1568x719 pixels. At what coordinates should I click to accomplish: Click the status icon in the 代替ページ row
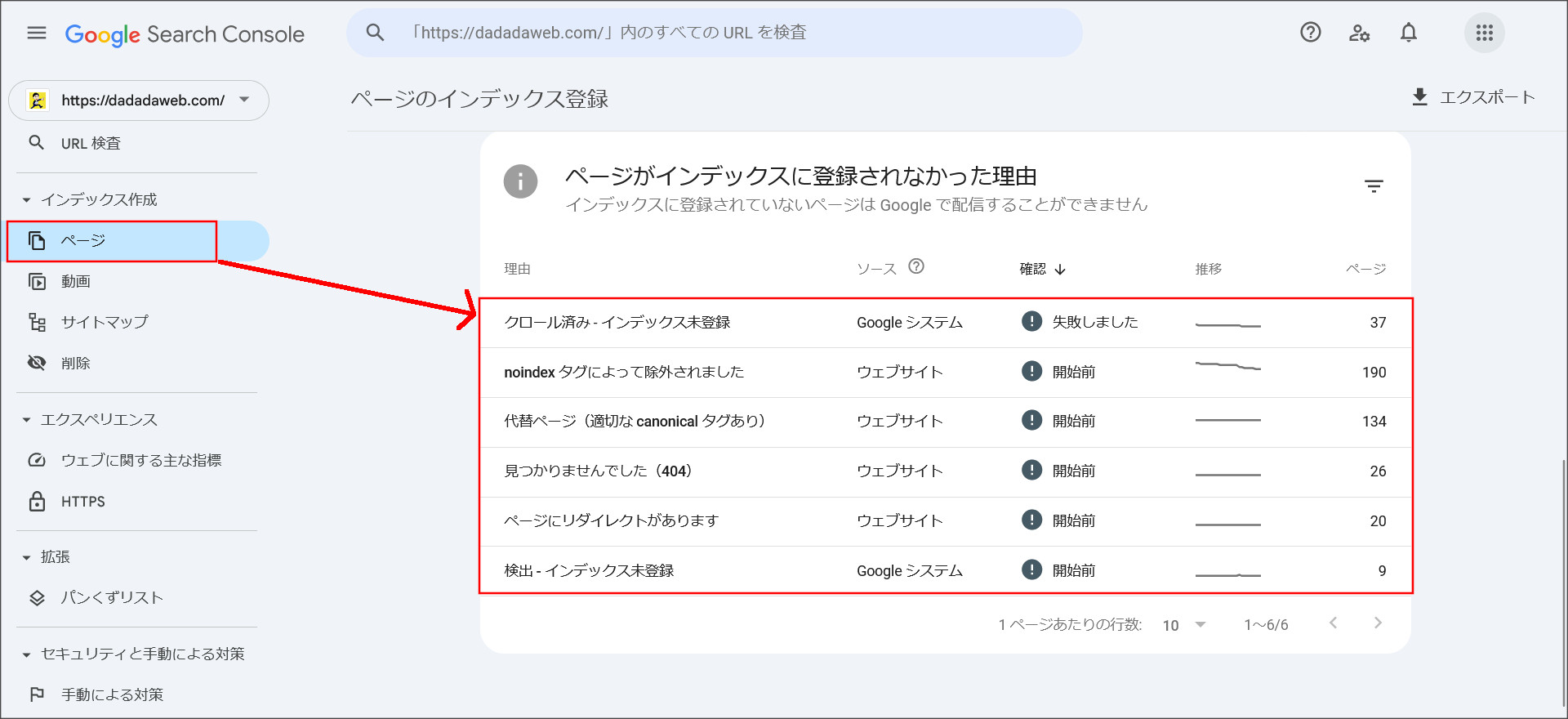(x=1031, y=420)
